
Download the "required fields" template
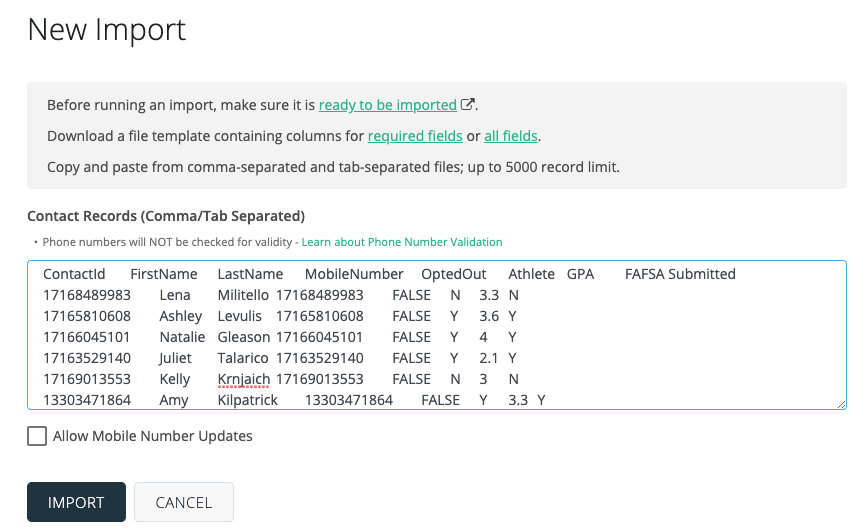pyautogui.click(x=415, y=136)
